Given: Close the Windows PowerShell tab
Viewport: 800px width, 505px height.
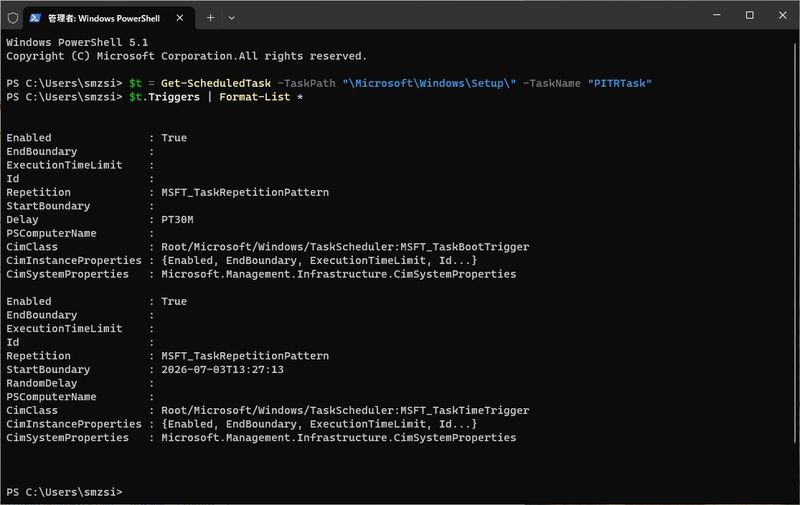Looking at the screenshot, I should 180,18.
